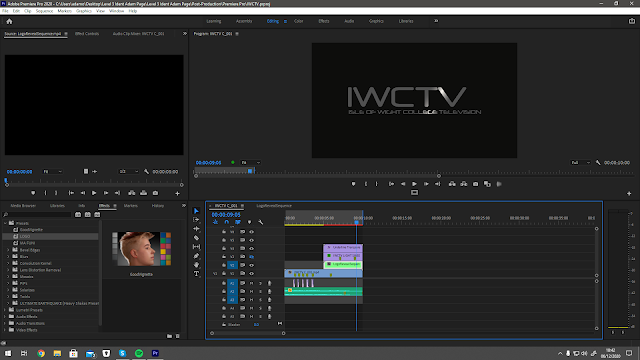Open the Sequence menu
640x360 pixels.
click(x=44, y=11)
